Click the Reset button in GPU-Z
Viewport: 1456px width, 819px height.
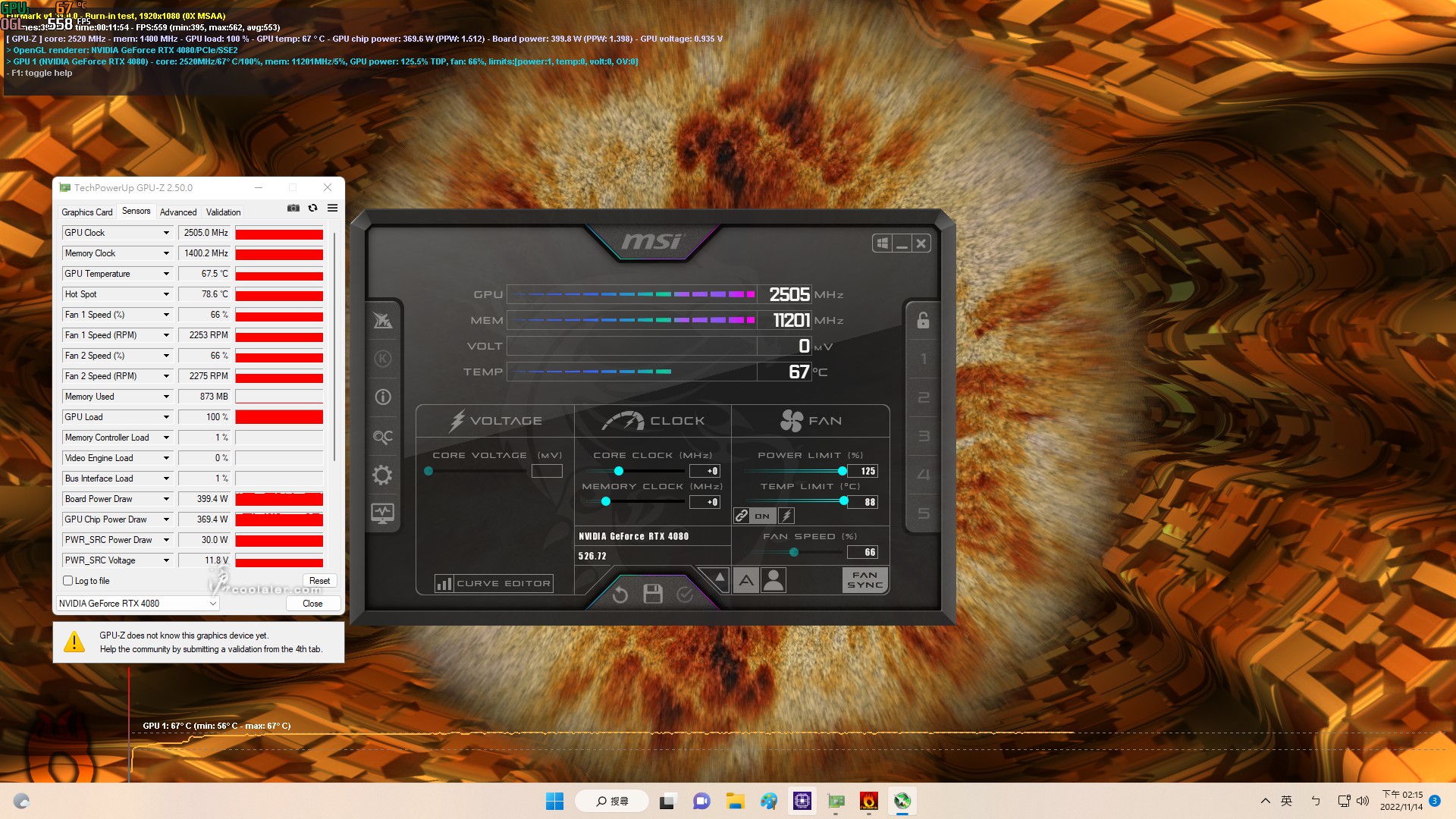(319, 581)
